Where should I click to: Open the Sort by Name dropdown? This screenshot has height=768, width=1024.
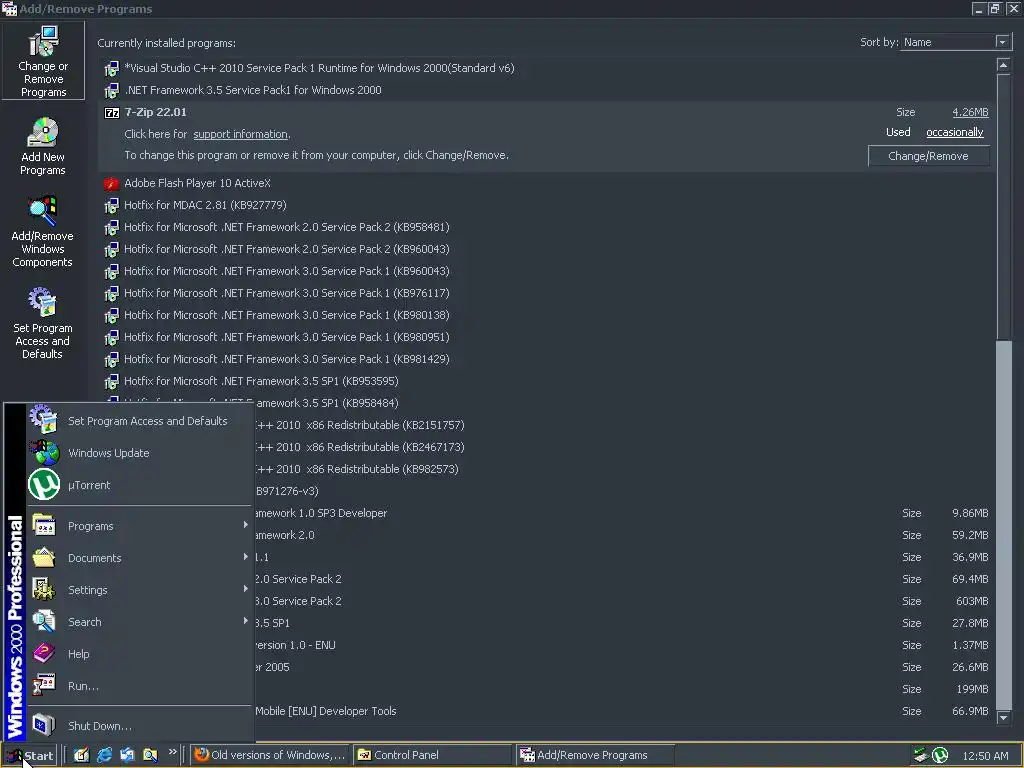click(x=1002, y=42)
